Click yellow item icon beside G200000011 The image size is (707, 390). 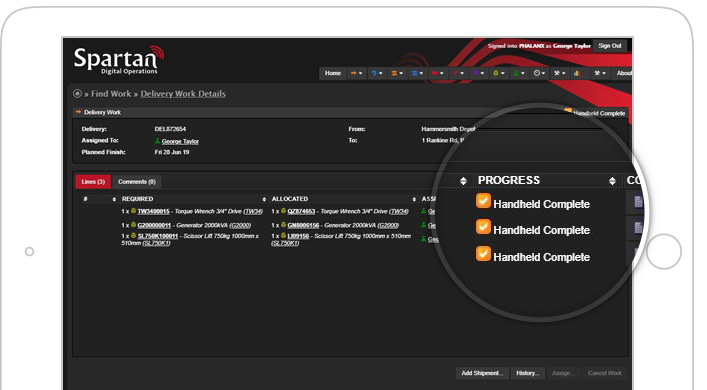(133, 225)
